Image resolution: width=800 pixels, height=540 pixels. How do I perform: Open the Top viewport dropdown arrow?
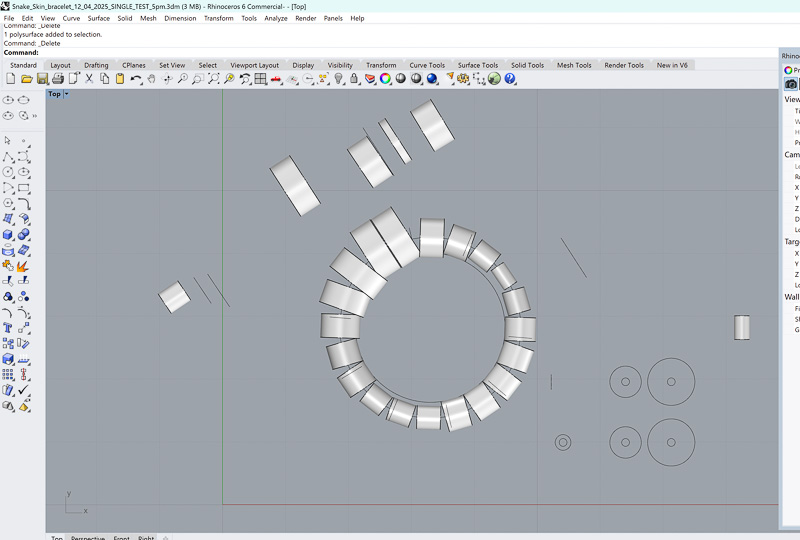pos(67,94)
